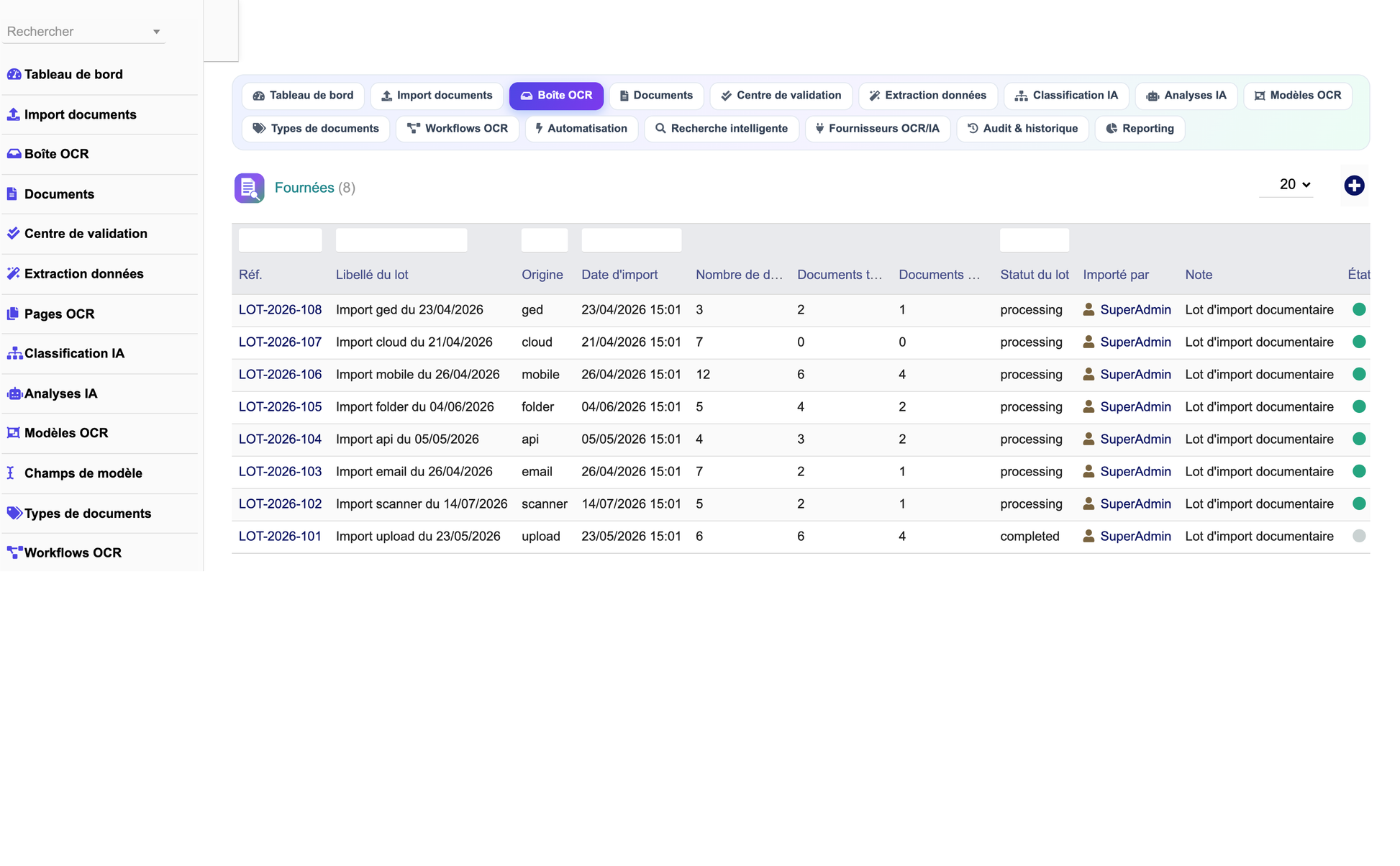
Task: Click the Réf. filter input field
Action: click(x=280, y=240)
